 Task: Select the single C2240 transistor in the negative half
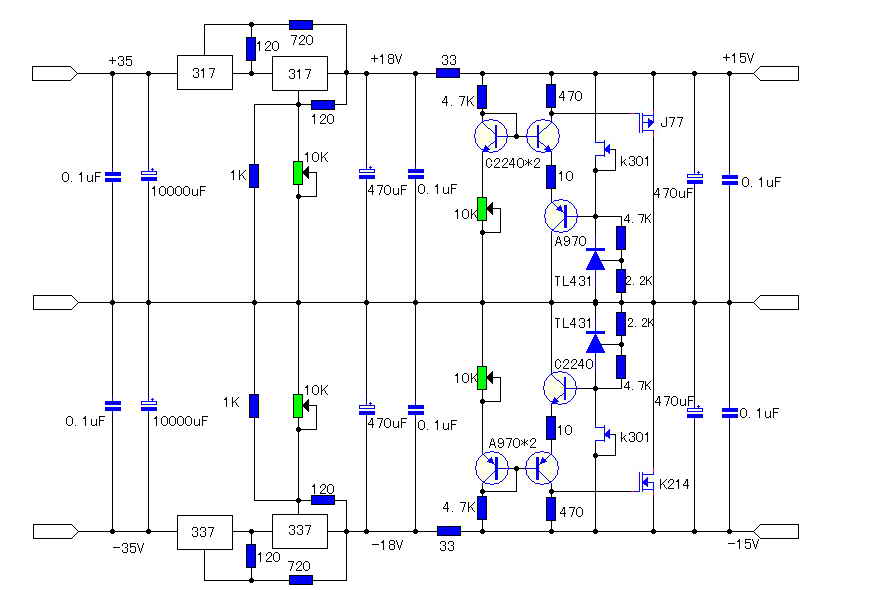pyautogui.click(x=560, y=387)
